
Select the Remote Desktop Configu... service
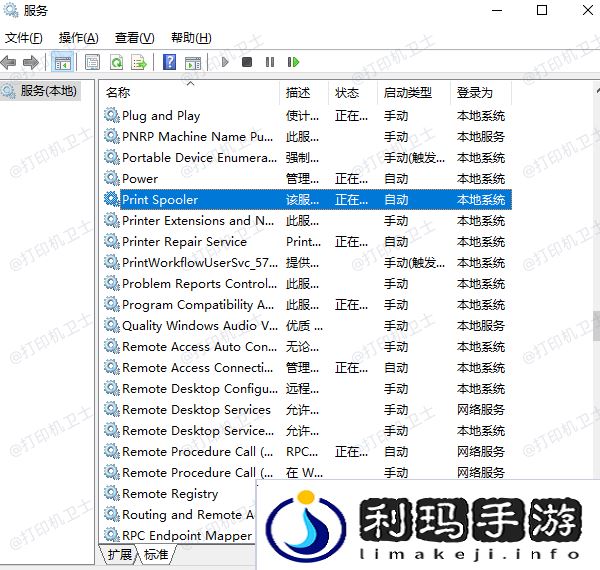200,389
